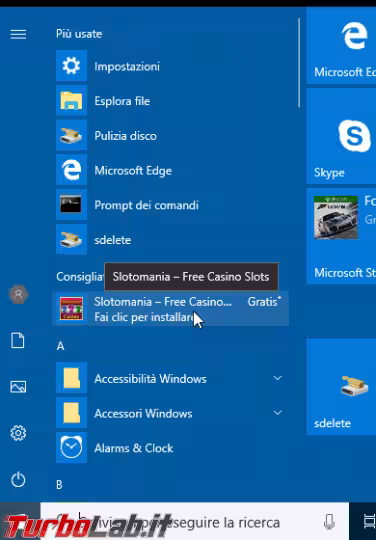The width and height of the screenshot is (376, 540).
Task: Launch sdelete from the most used list
Action: click(x=170, y=240)
